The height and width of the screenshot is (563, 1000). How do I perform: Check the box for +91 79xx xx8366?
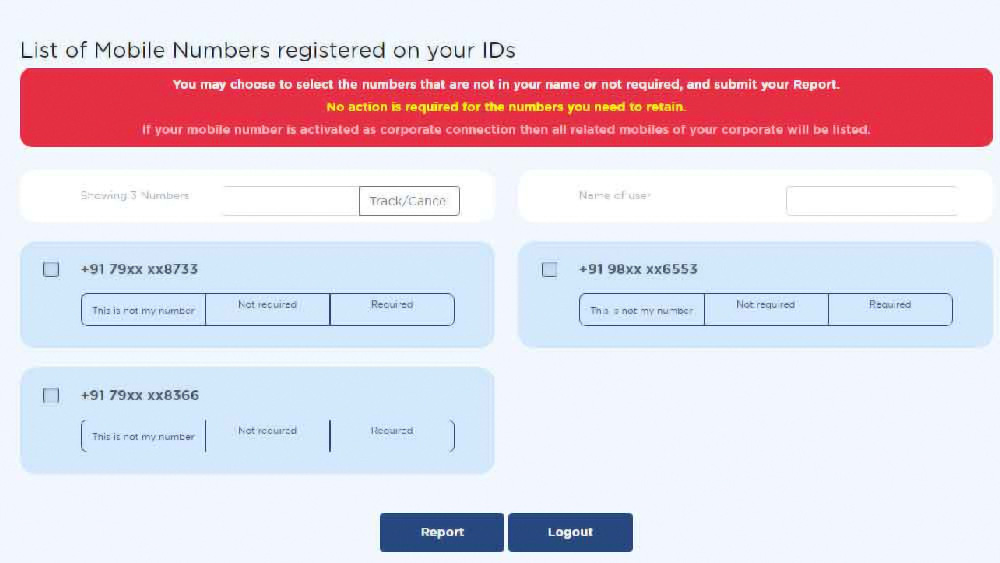click(51, 395)
